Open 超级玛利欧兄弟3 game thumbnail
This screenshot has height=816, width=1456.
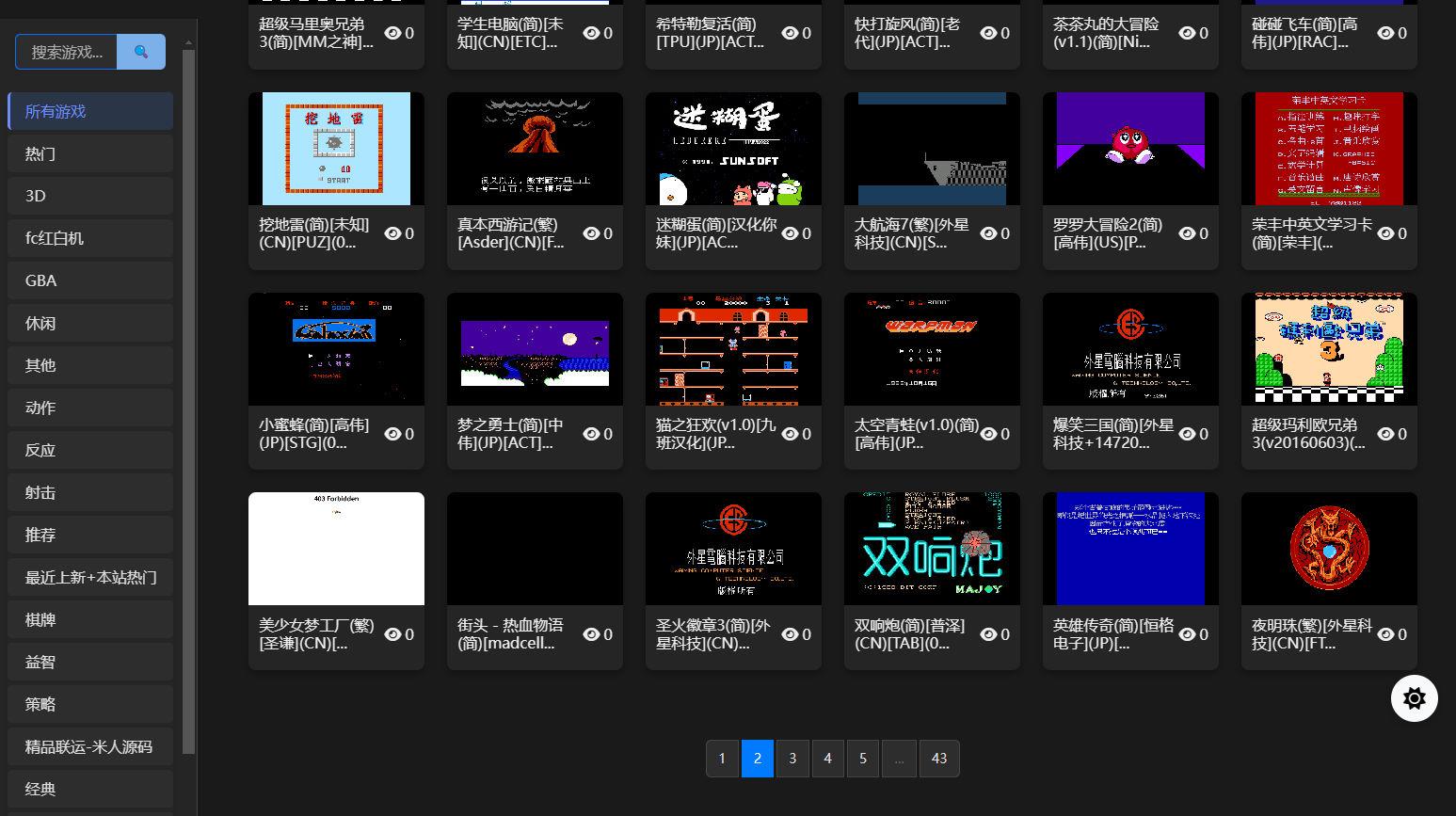point(1329,349)
